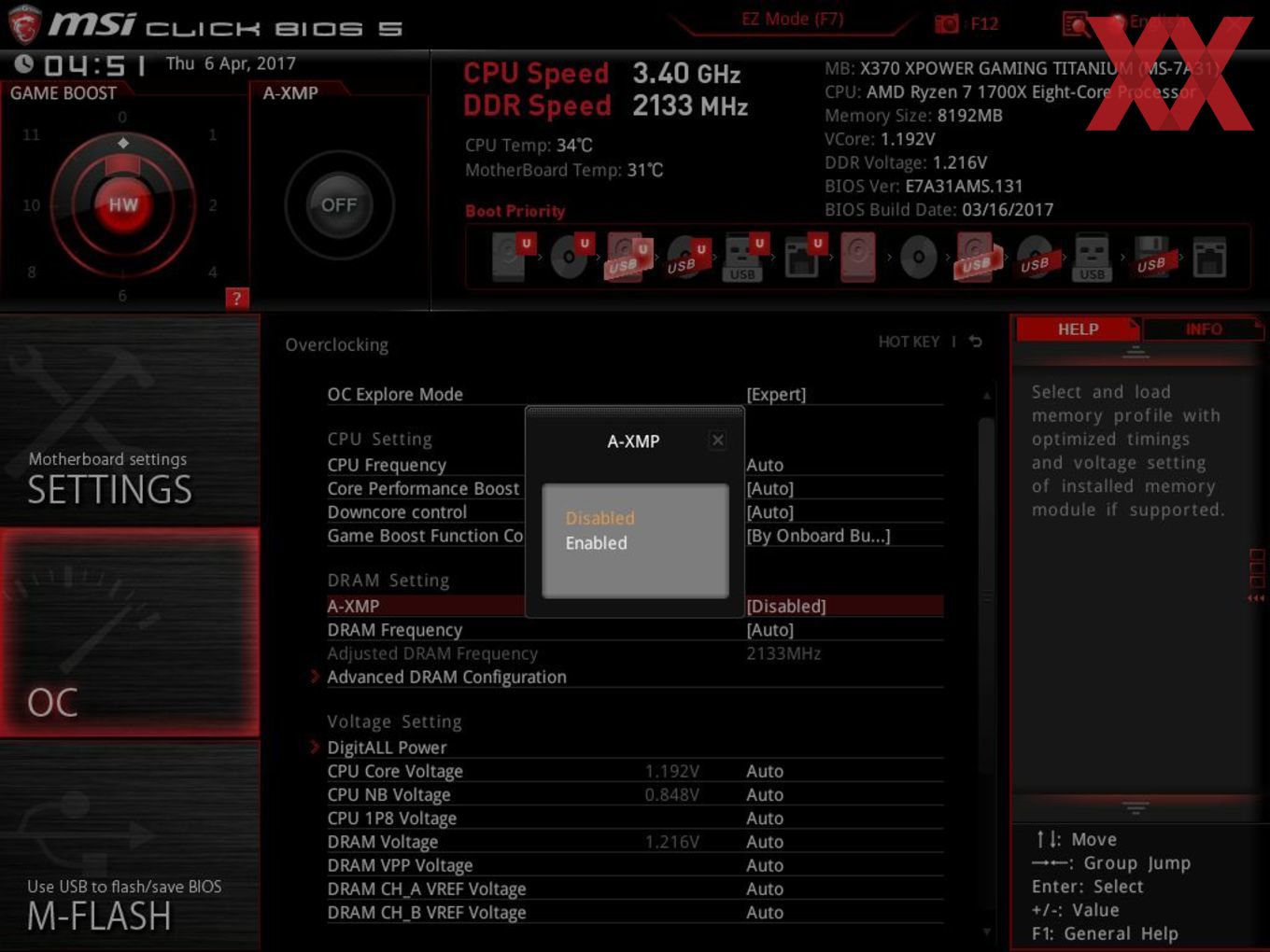
Task: Select the UEFI USB hard disk boot icon
Action: pos(628,257)
